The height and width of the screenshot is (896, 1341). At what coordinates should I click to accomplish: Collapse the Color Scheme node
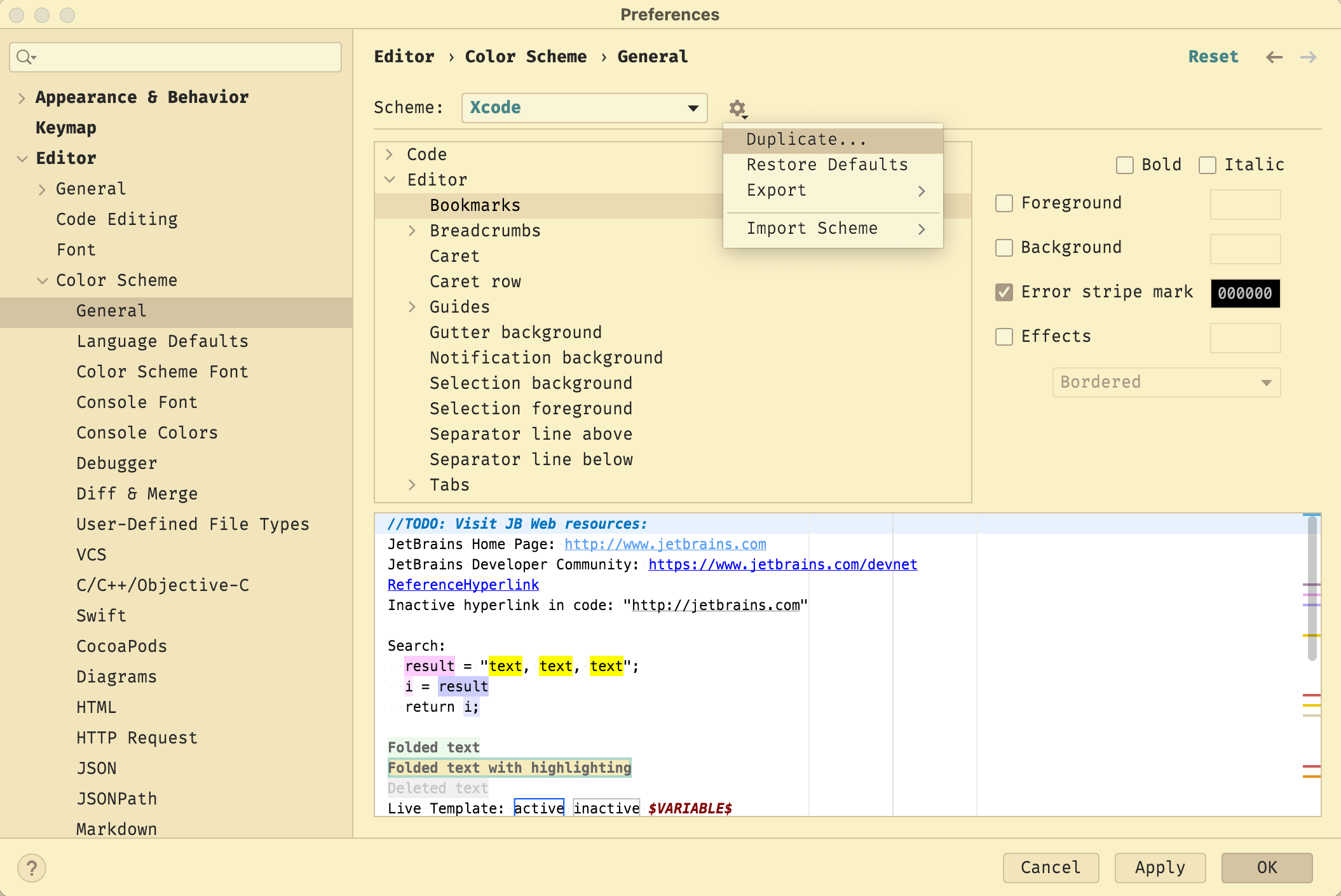[x=42, y=281]
